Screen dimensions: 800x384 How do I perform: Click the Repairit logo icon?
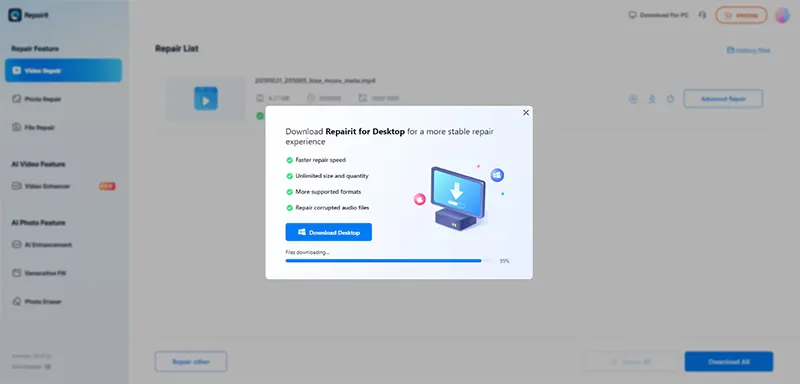tap(15, 15)
